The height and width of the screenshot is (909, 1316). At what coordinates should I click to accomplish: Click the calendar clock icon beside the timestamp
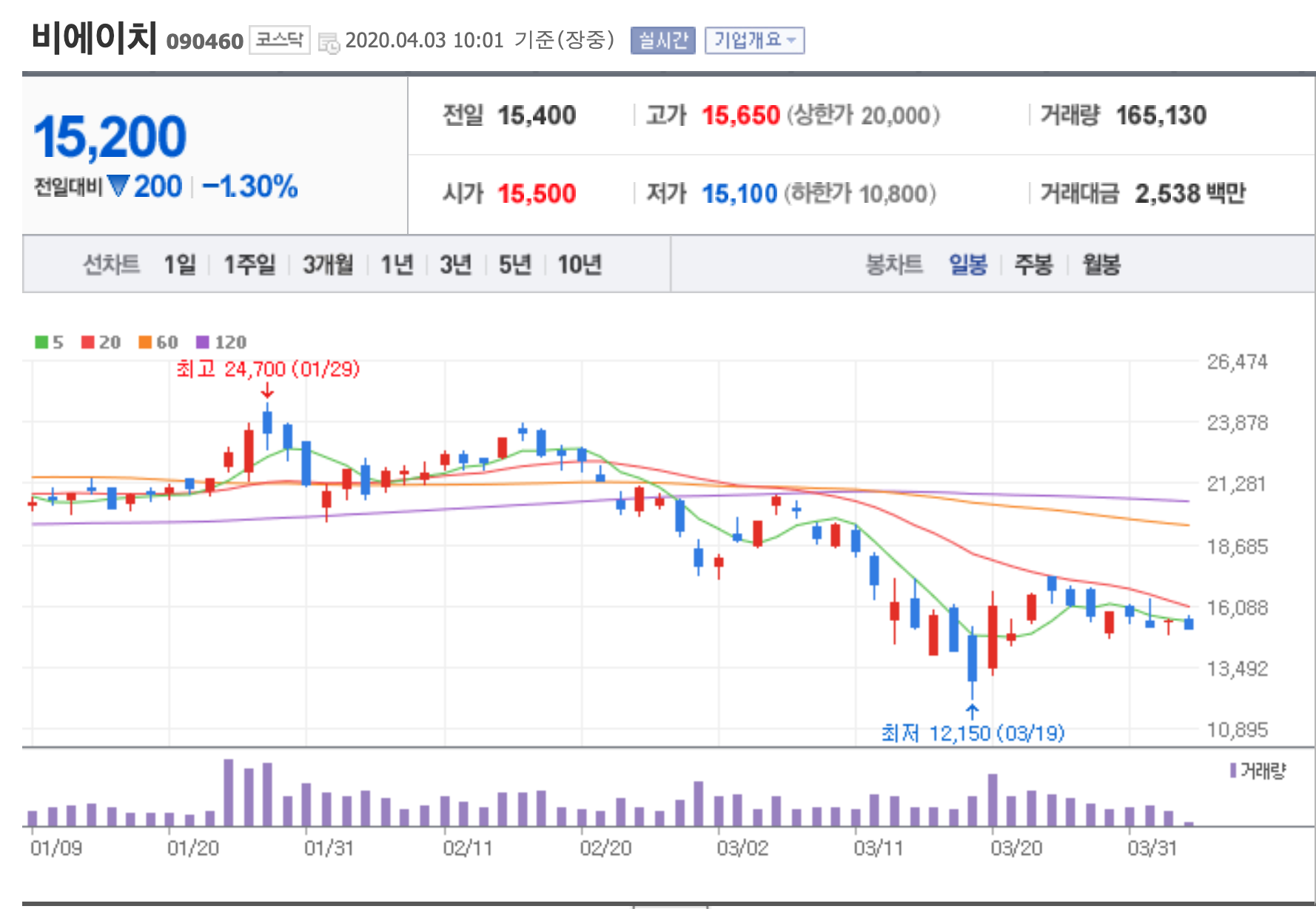point(329,43)
